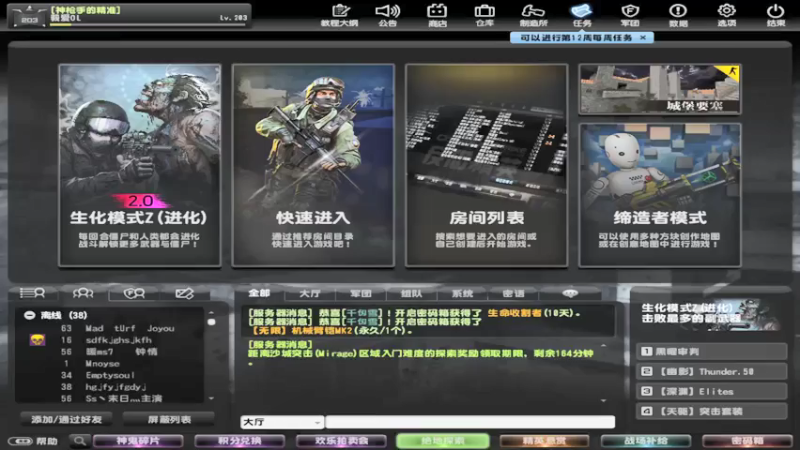Open the 积分兑换 points exchange button
Viewport: 800px width, 450px height.
[x=240, y=441]
